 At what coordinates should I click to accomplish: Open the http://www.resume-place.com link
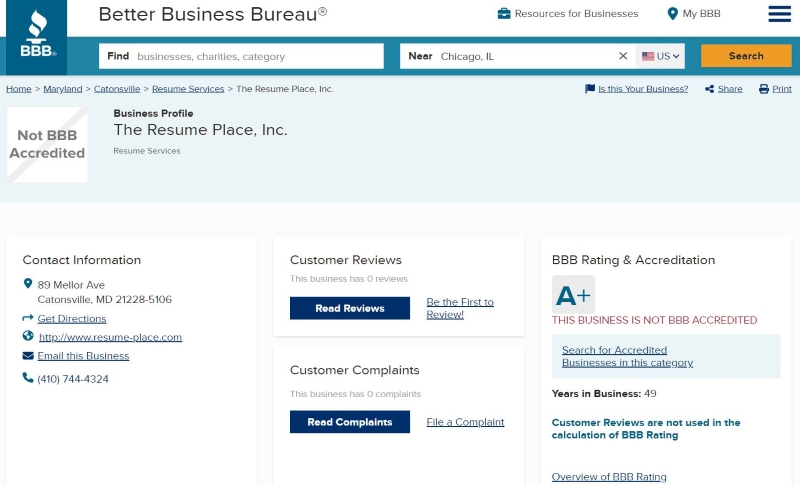110,337
